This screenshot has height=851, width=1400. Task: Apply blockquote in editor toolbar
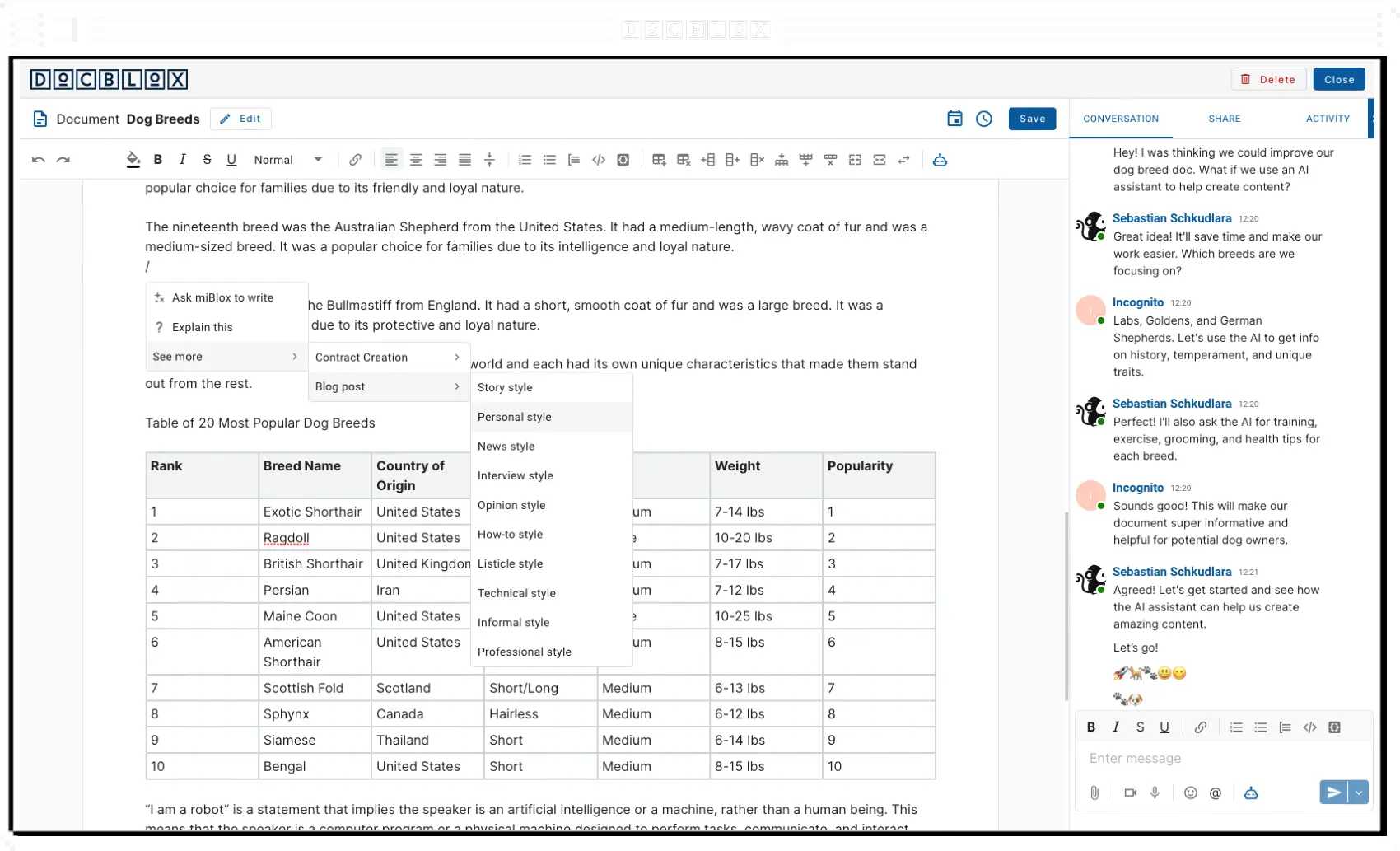(x=574, y=160)
